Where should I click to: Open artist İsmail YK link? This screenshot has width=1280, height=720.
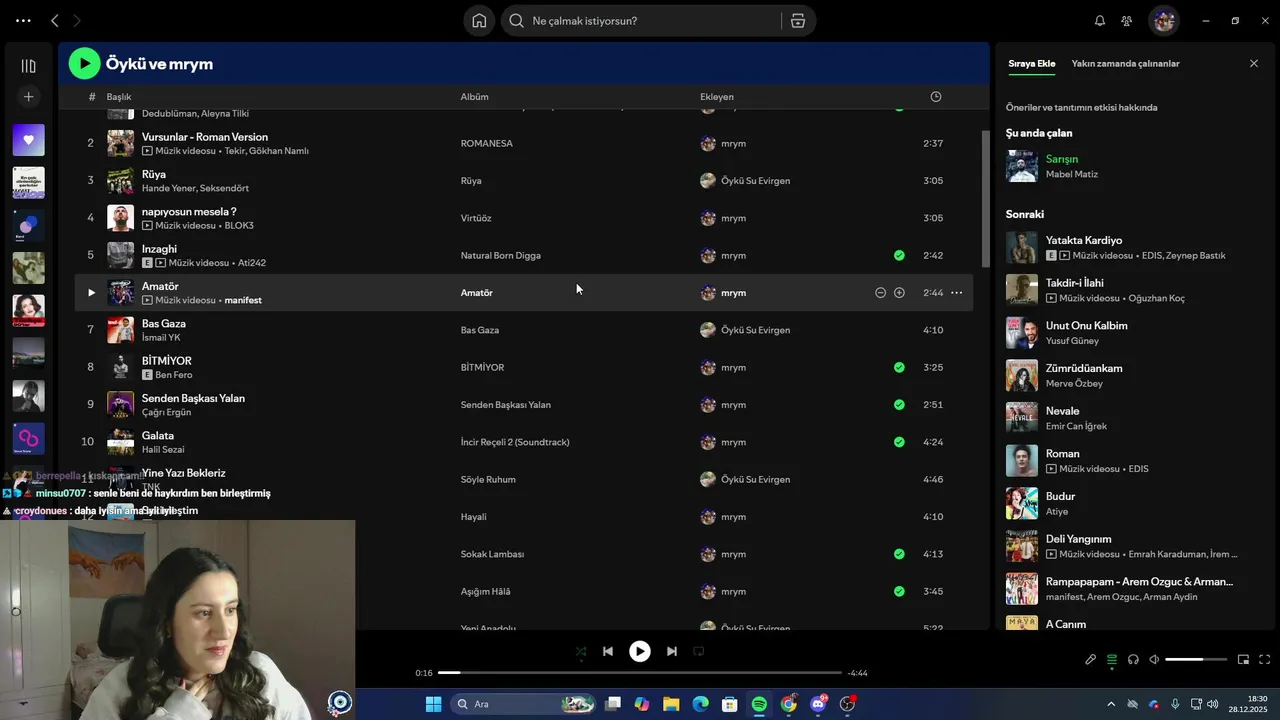161,338
